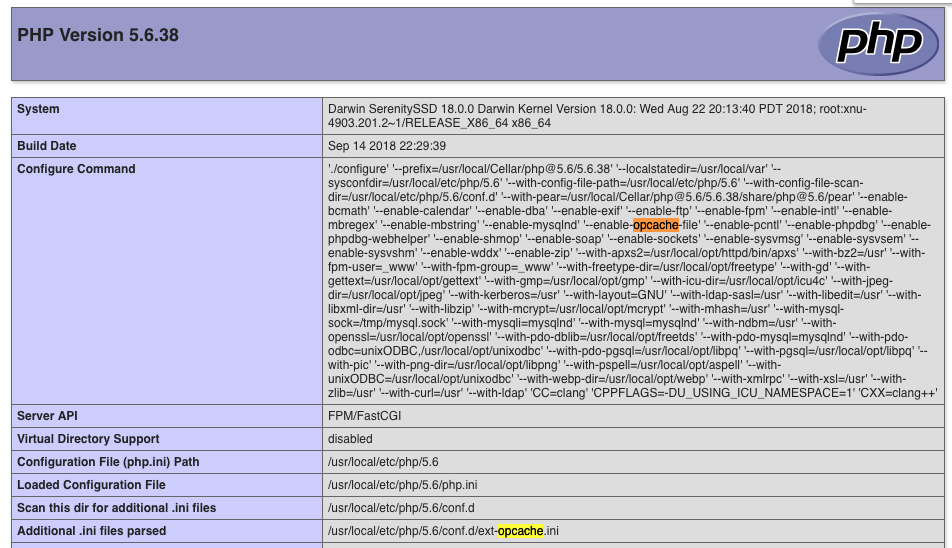
Task: Click the /usr/local/etc/php/5.6/php.ini value
Action: tap(403, 485)
